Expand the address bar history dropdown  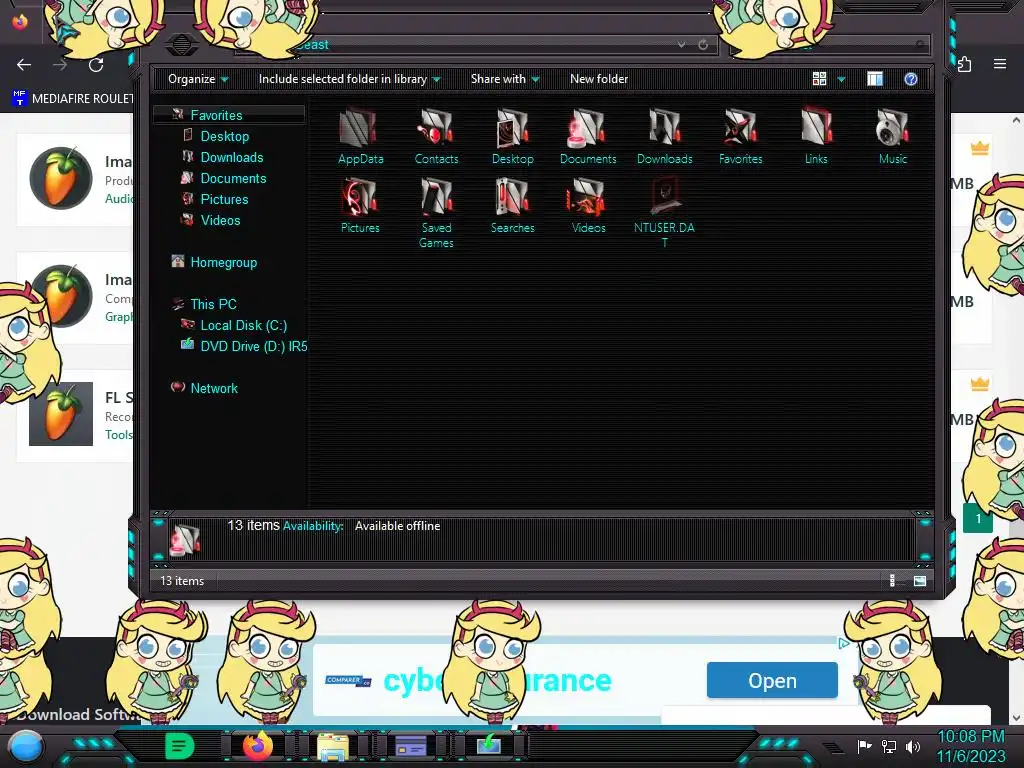coord(681,44)
